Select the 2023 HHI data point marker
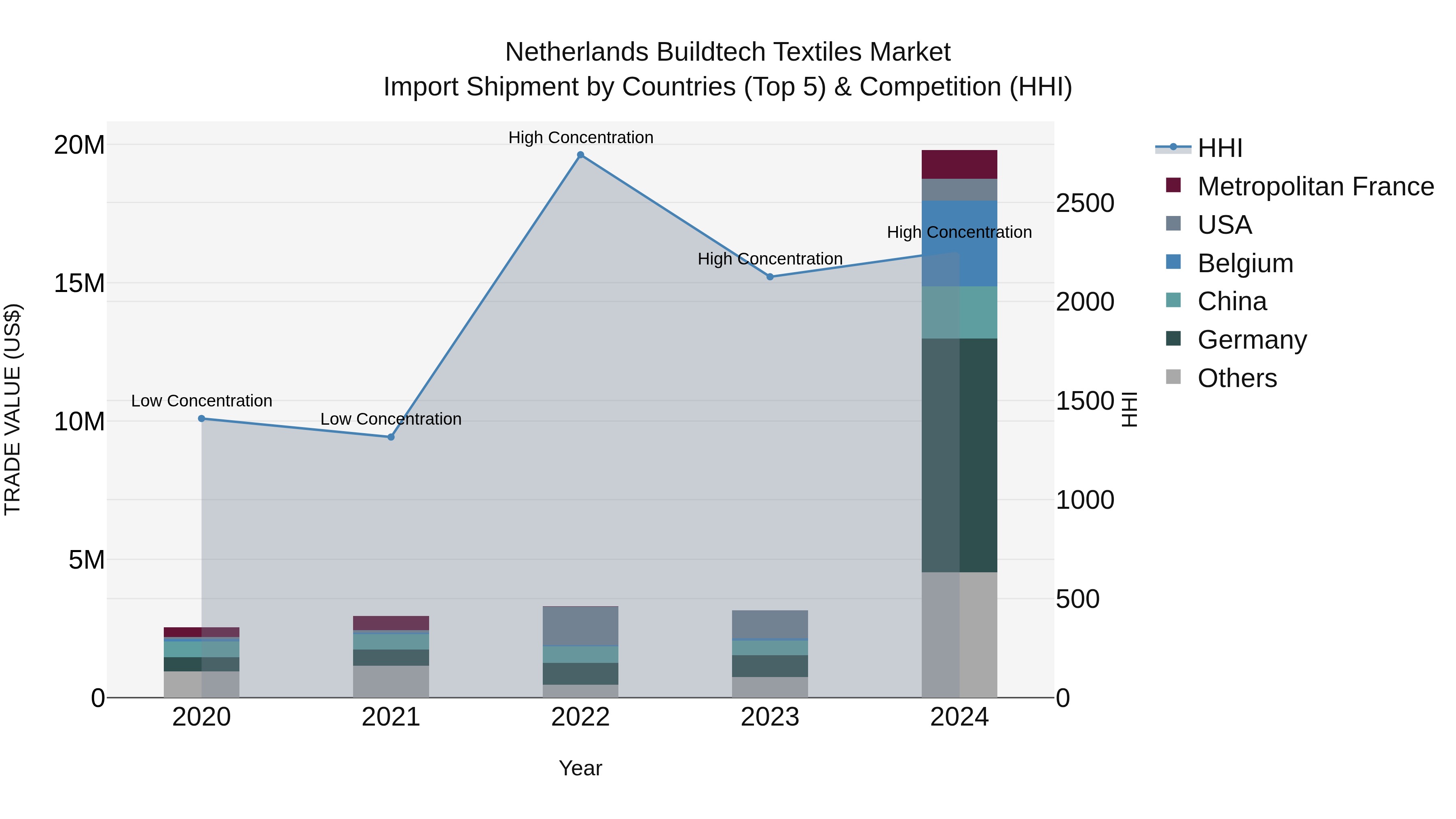The height and width of the screenshot is (819, 1456). pos(770,277)
